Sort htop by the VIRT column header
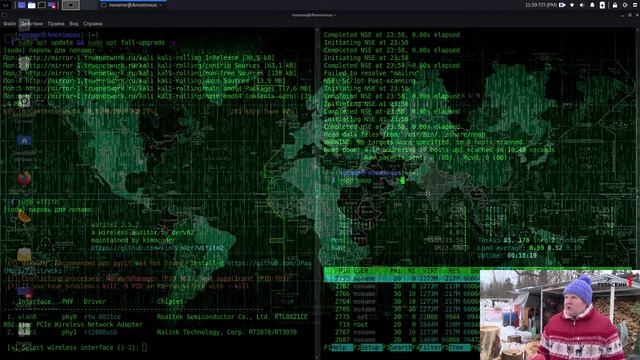640x360 pixels. [430, 271]
